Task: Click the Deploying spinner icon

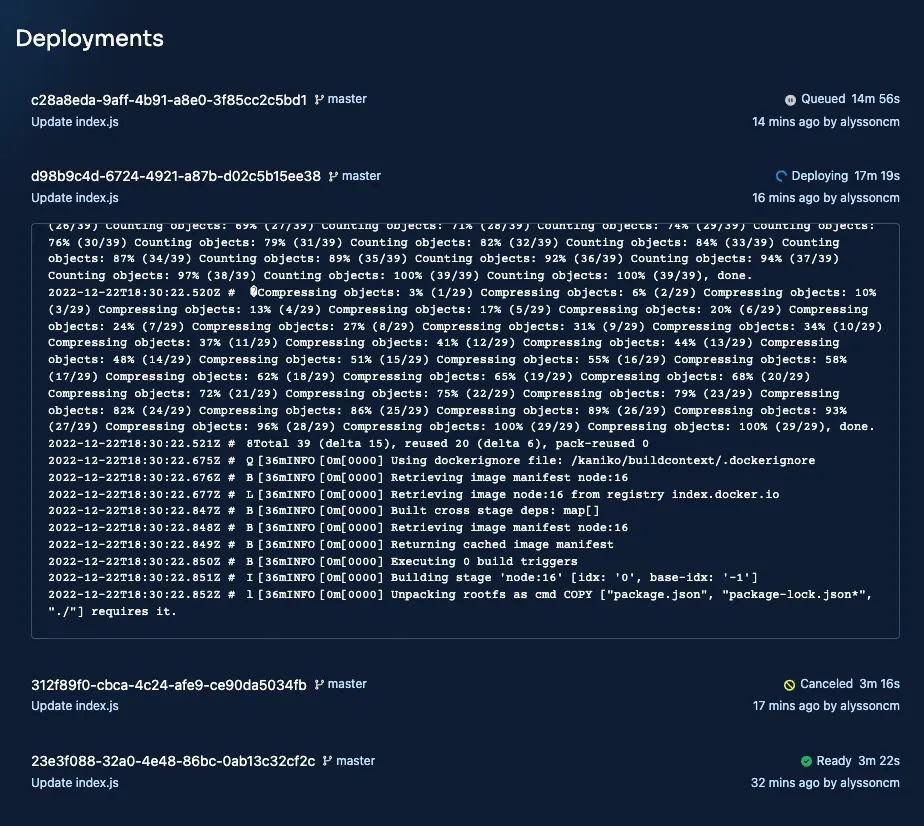Action: point(781,176)
